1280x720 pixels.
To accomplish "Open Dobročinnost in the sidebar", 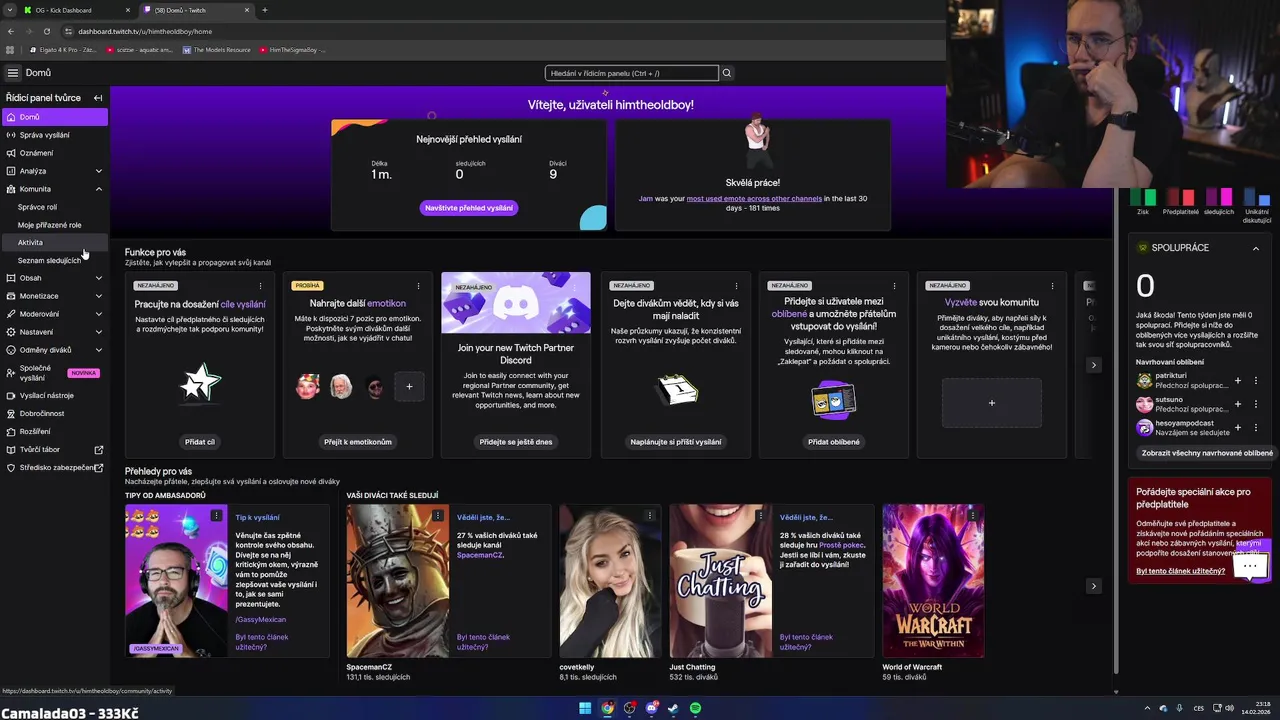I will [54, 413].
